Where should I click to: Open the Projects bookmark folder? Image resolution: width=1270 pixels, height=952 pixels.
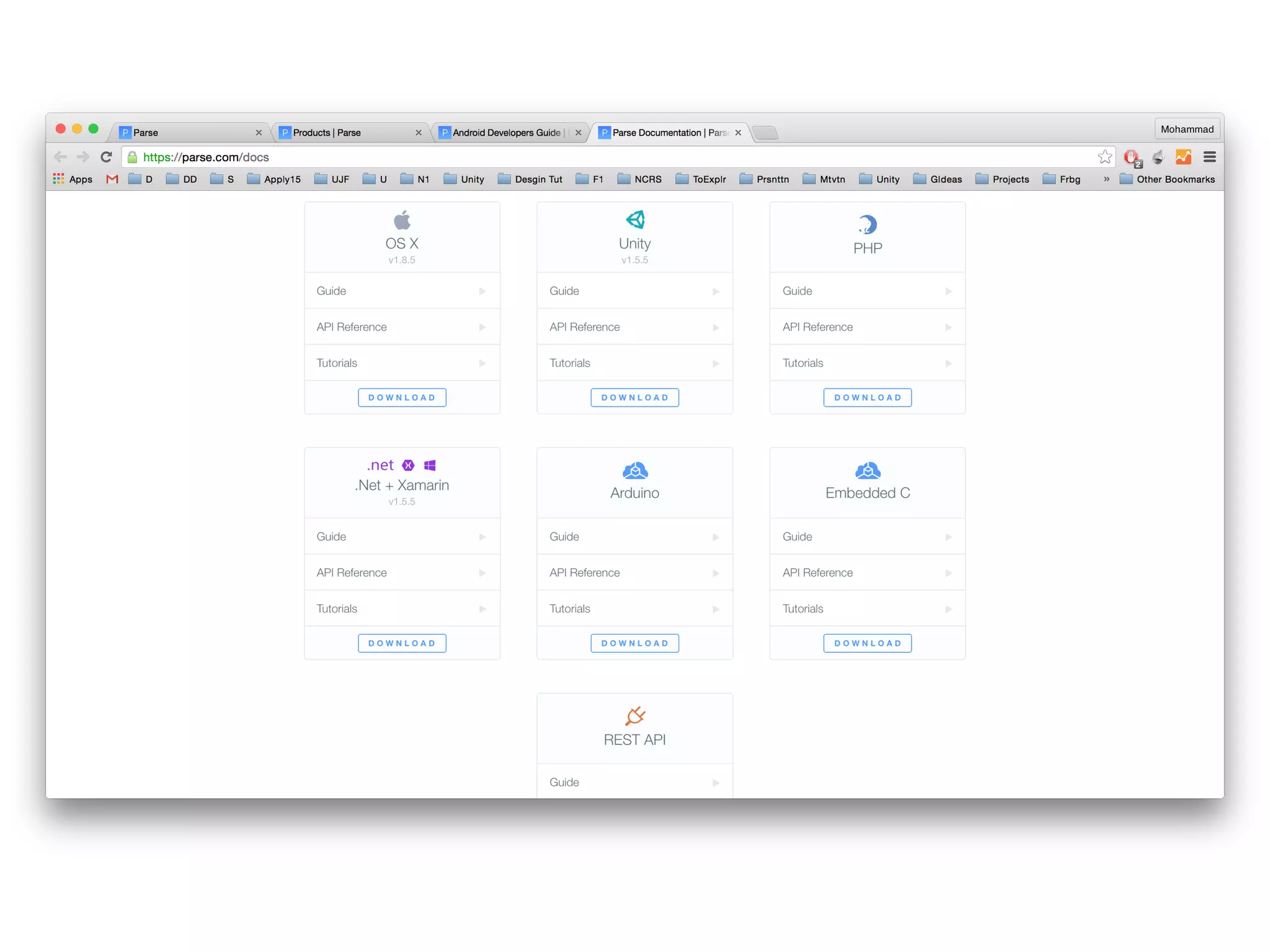(x=1002, y=179)
